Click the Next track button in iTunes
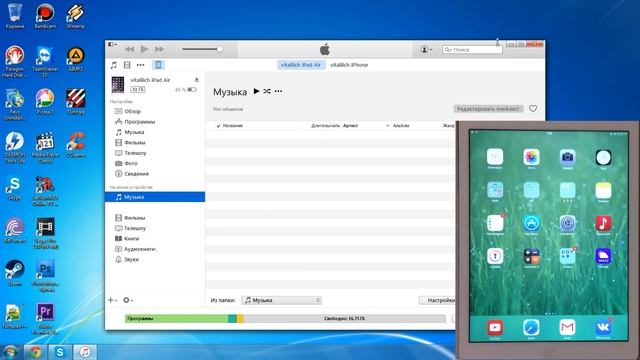Viewport: 640px width, 360px height. pyautogui.click(x=159, y=49)
